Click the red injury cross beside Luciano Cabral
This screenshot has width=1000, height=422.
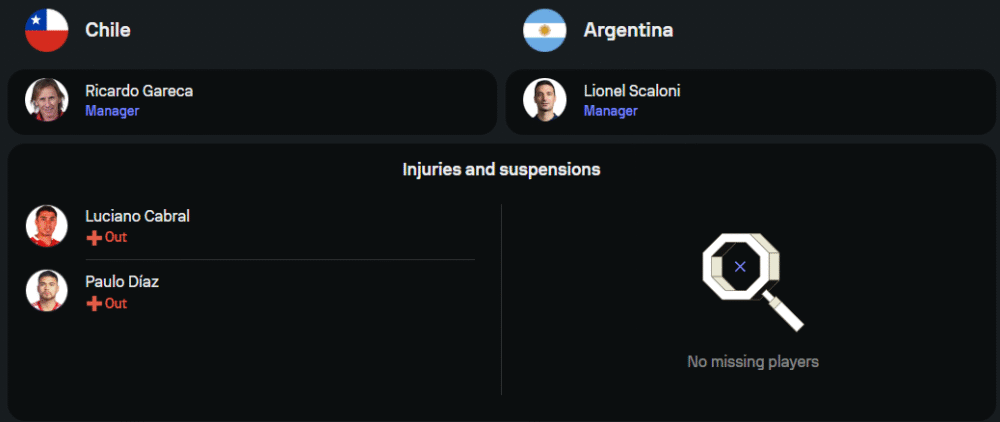[x=94, y=238]
